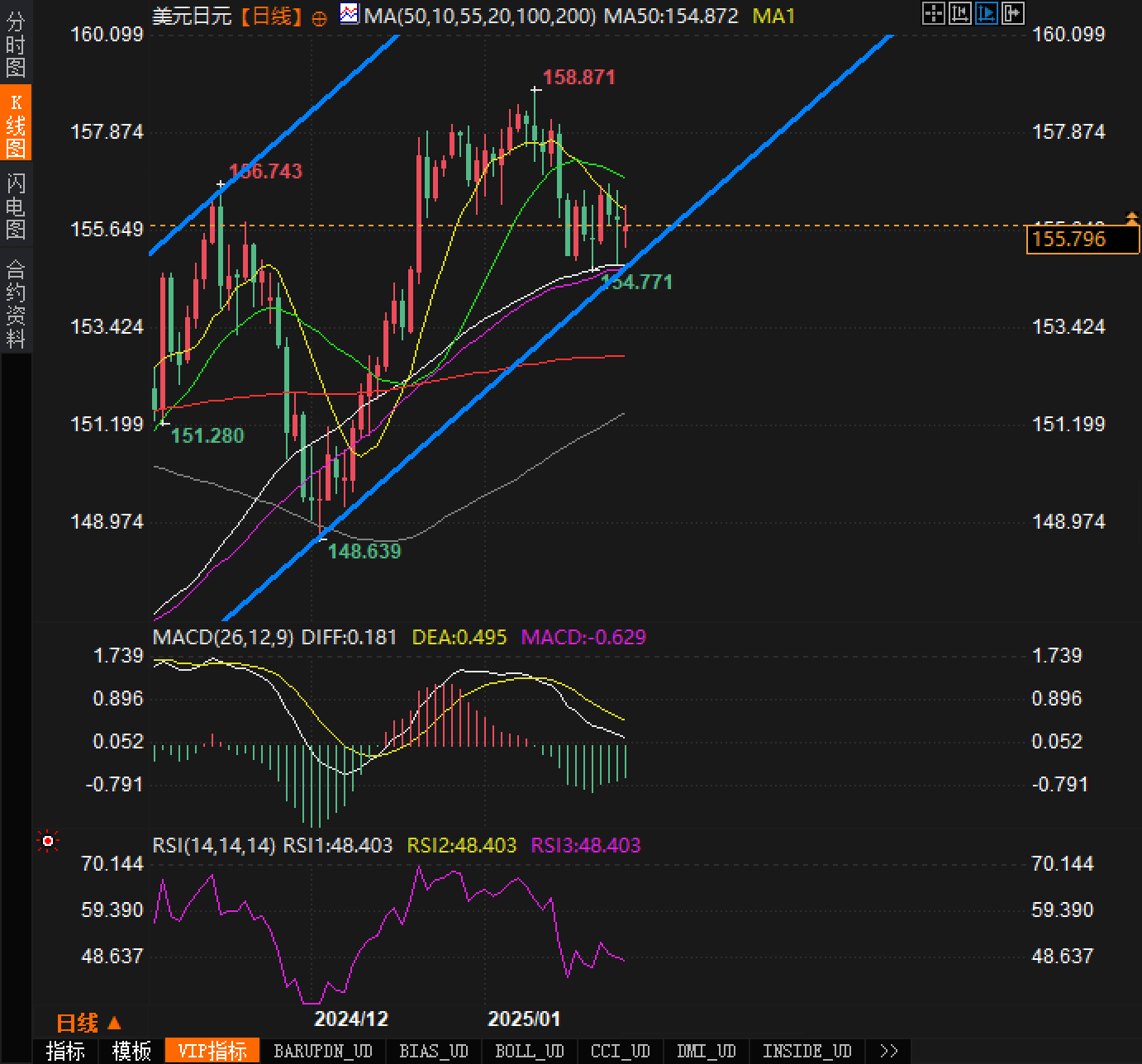Click the MA50:154.872 value label

pyautogui.click(x=671, y=16)
